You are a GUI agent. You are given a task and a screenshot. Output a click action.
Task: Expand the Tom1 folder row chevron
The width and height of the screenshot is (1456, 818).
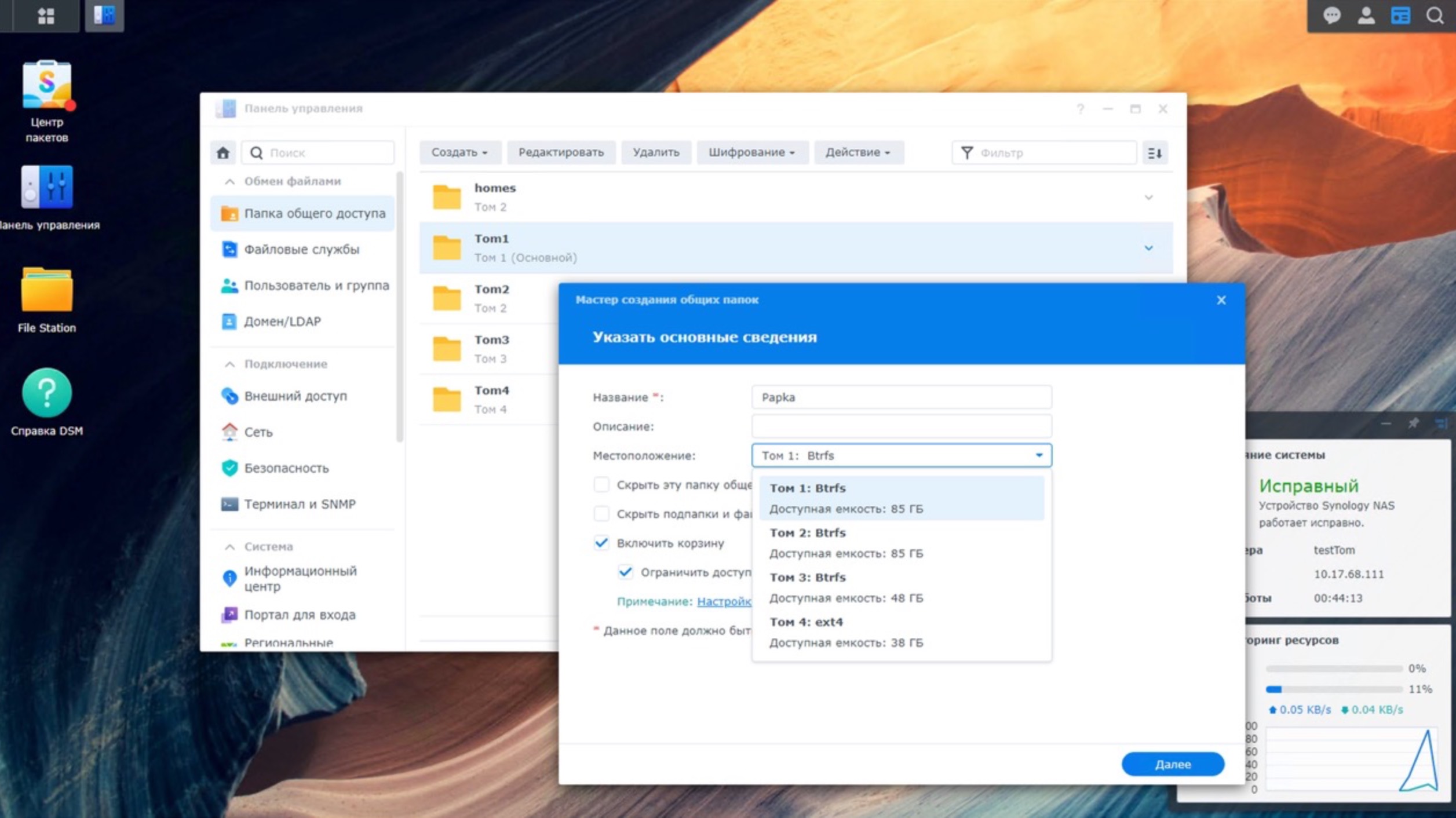tap(1149, 248)
